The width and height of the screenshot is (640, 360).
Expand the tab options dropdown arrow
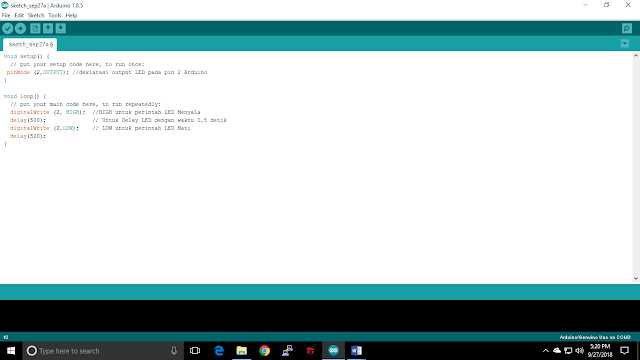pos(624,43)
